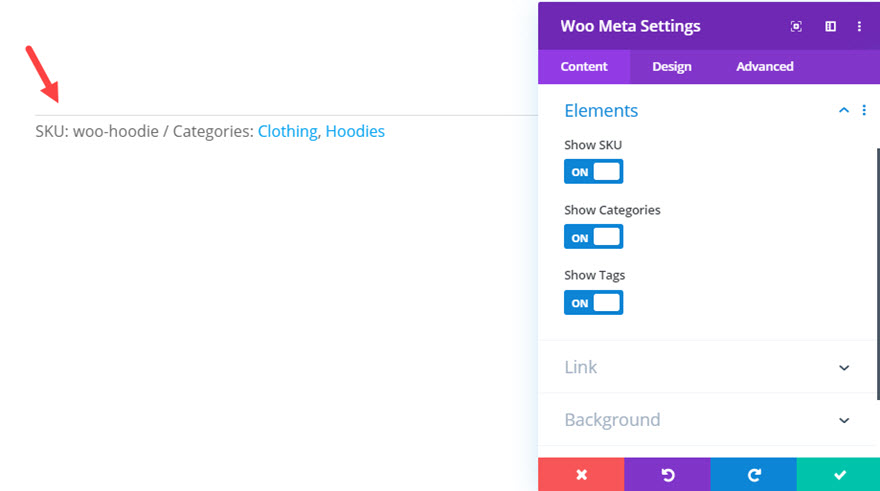The image size is (880, 491).
Task: Discard changes with the red X button
Action: point(581,475)
